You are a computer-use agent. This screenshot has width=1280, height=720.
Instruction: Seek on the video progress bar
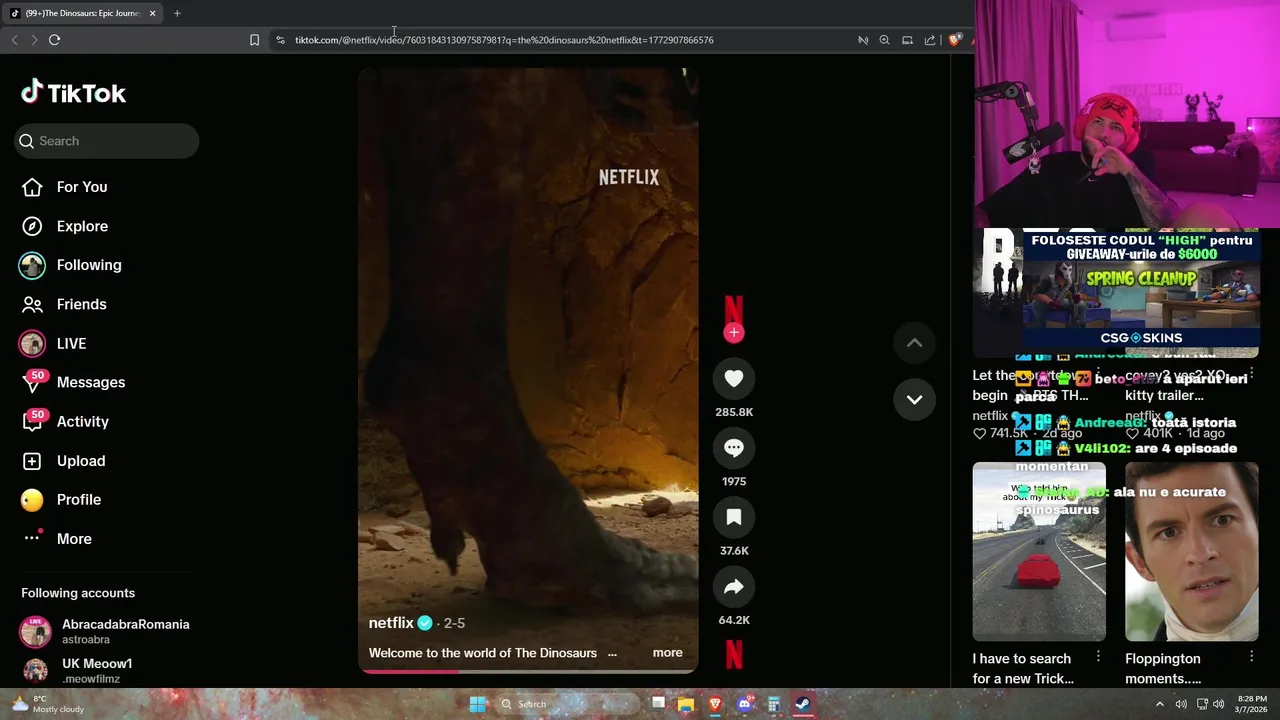(x=528, y=671)
